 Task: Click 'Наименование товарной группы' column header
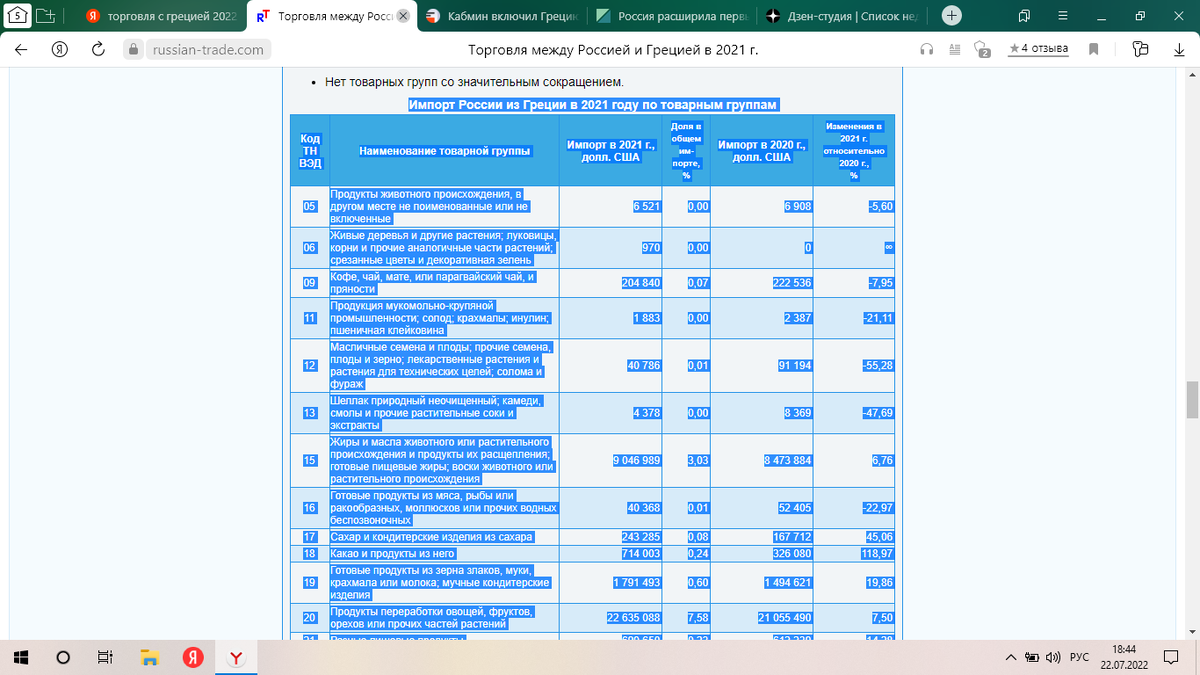click(x=445, y=151)
